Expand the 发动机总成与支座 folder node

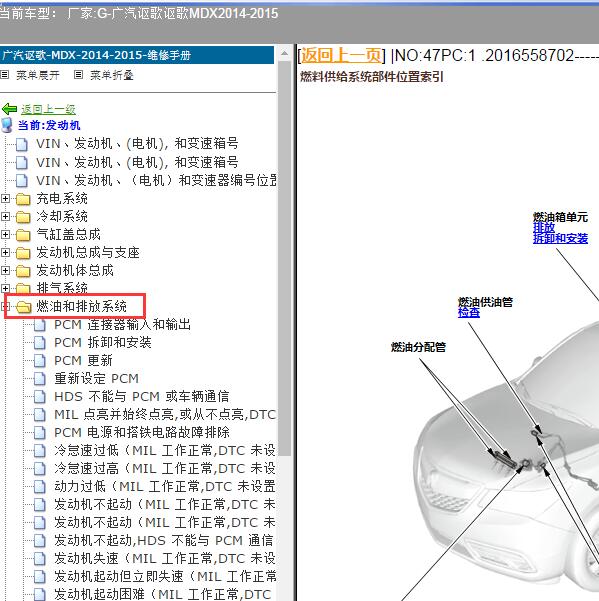click(5, 253)
